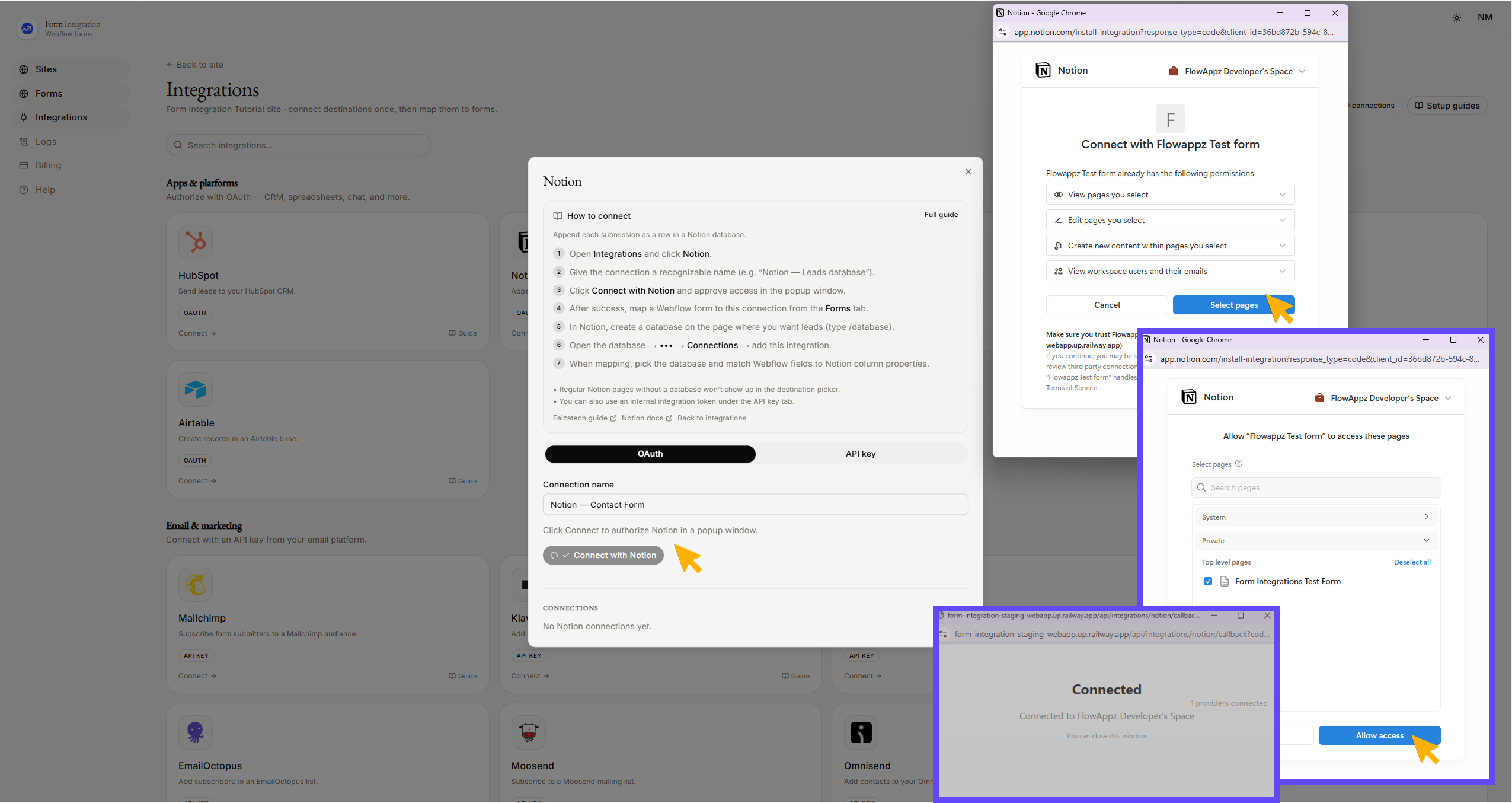Click the address bar in the page picker window
Viewport: 1512px width, 803px height.
point(1319,359)
